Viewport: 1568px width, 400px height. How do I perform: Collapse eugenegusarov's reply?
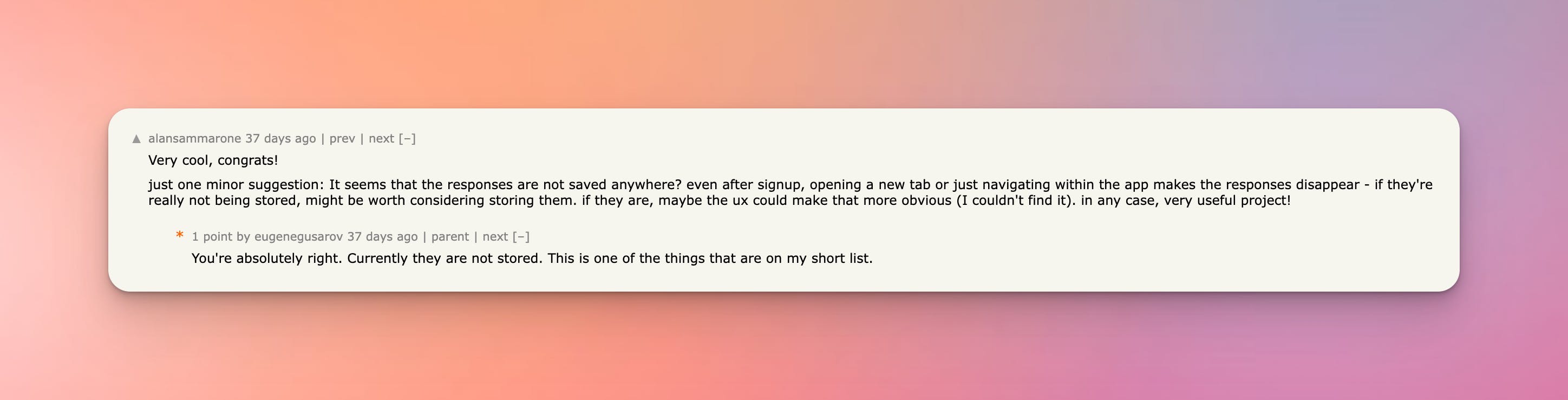click(x=521, y=236)
